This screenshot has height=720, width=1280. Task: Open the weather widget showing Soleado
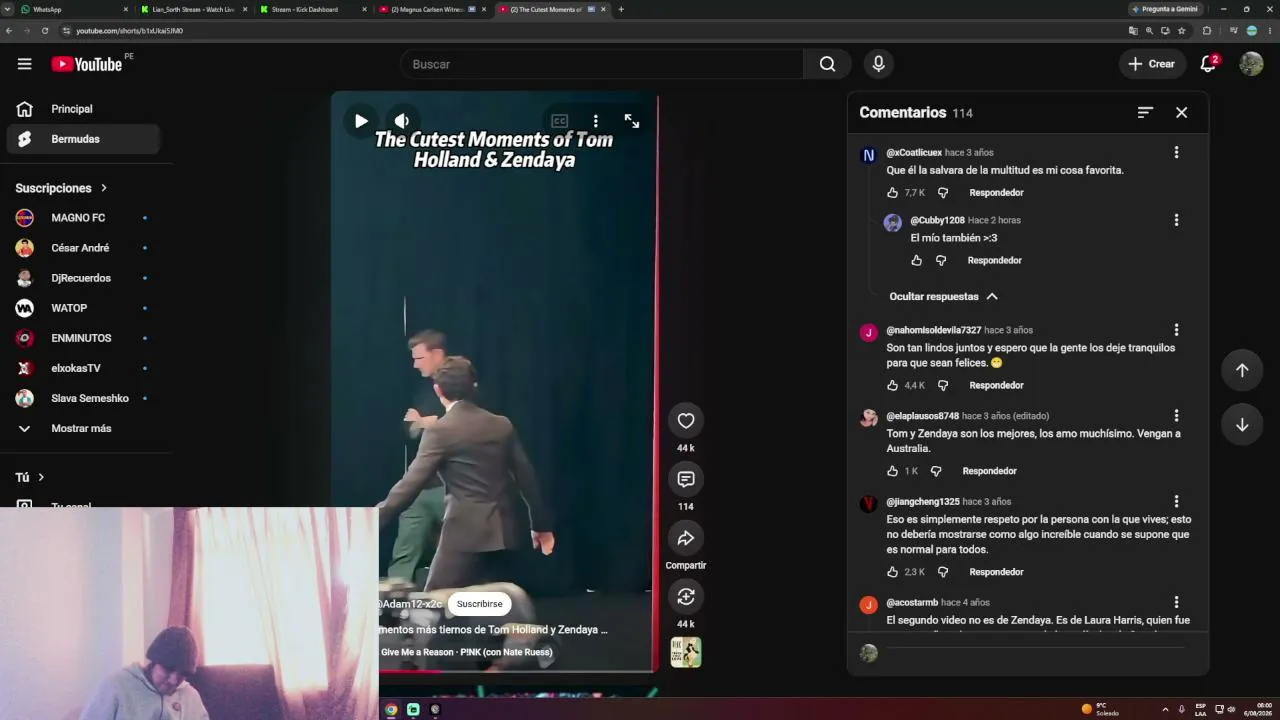[x=1100, y=709]
